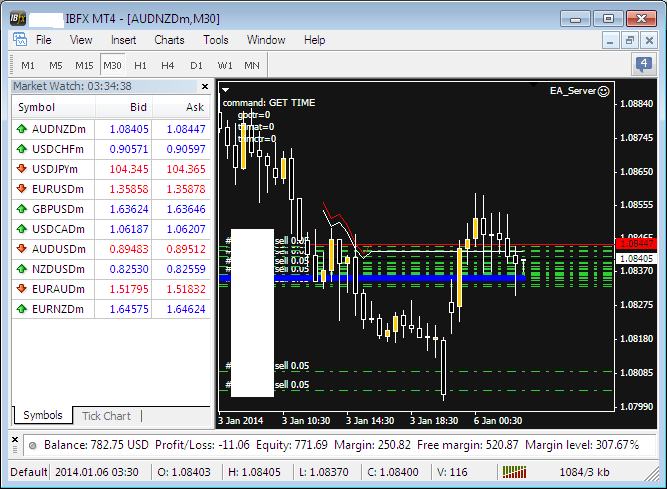Minimize the inner chart window

point(610,41)
